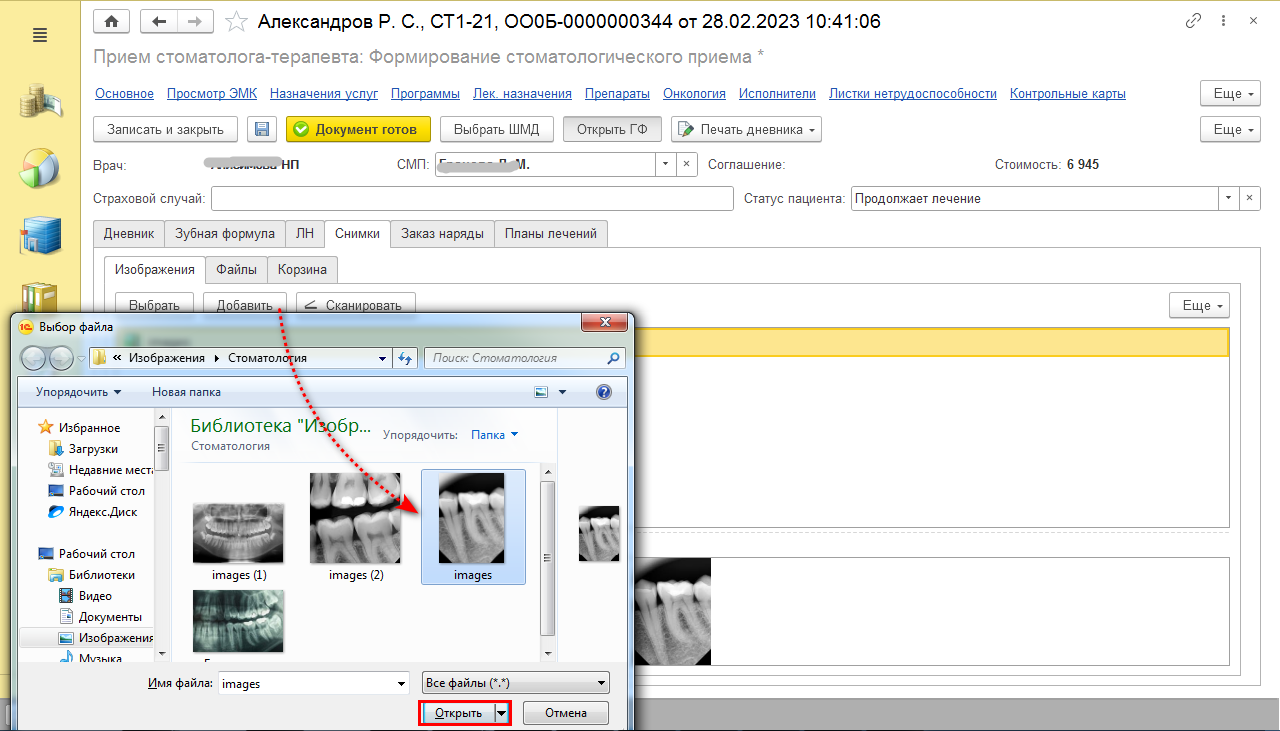Click Выбрать button in images panel
Screen dimensions: 1280x731
click(155, 306)
